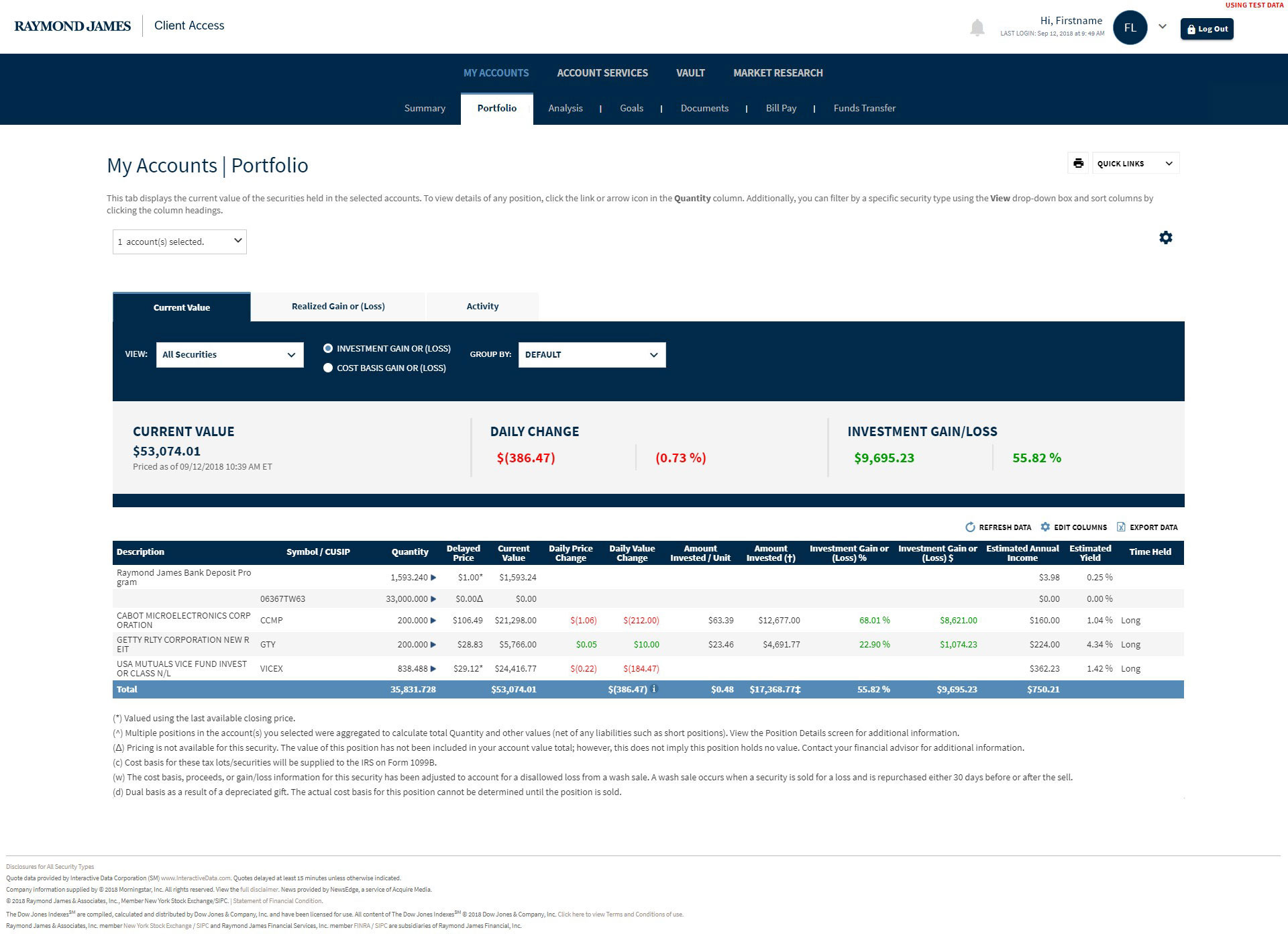Open the notifications bell icon
The image size is (1288, 940).
(977, 28)
